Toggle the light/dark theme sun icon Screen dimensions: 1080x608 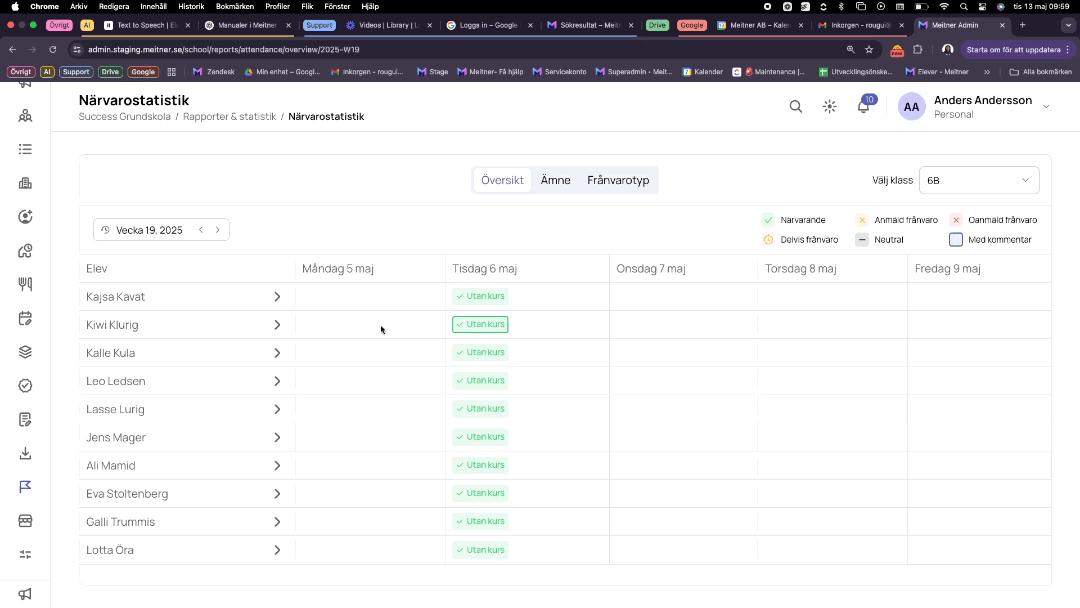coord(829,107)
